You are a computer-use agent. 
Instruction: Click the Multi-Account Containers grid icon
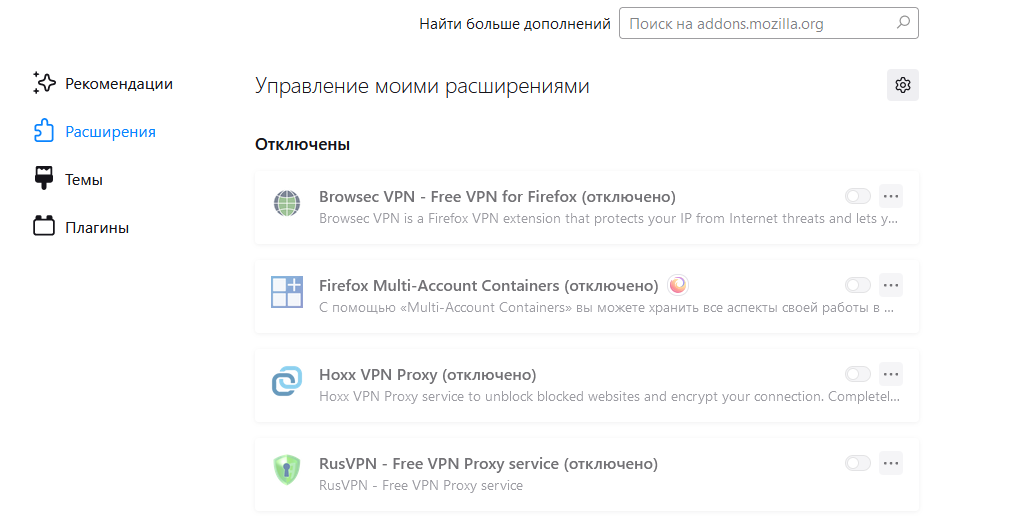pyautogui.click(x=287, y=292)
